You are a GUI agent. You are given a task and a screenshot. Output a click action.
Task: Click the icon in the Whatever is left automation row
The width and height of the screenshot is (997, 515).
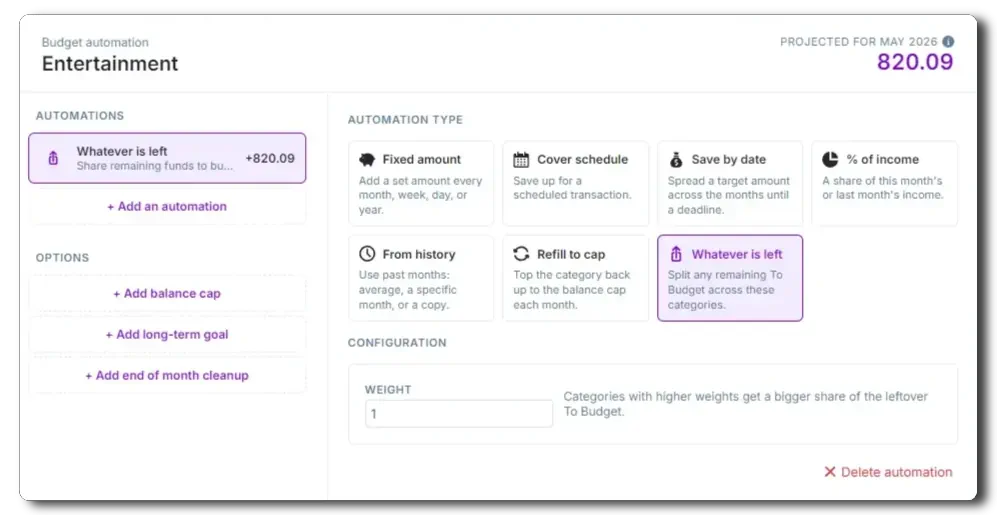53,158
